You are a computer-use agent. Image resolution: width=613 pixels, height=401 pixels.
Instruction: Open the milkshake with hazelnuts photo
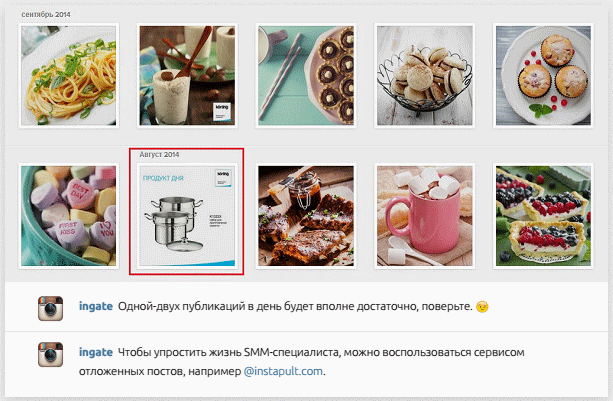(x=187, y=75)
